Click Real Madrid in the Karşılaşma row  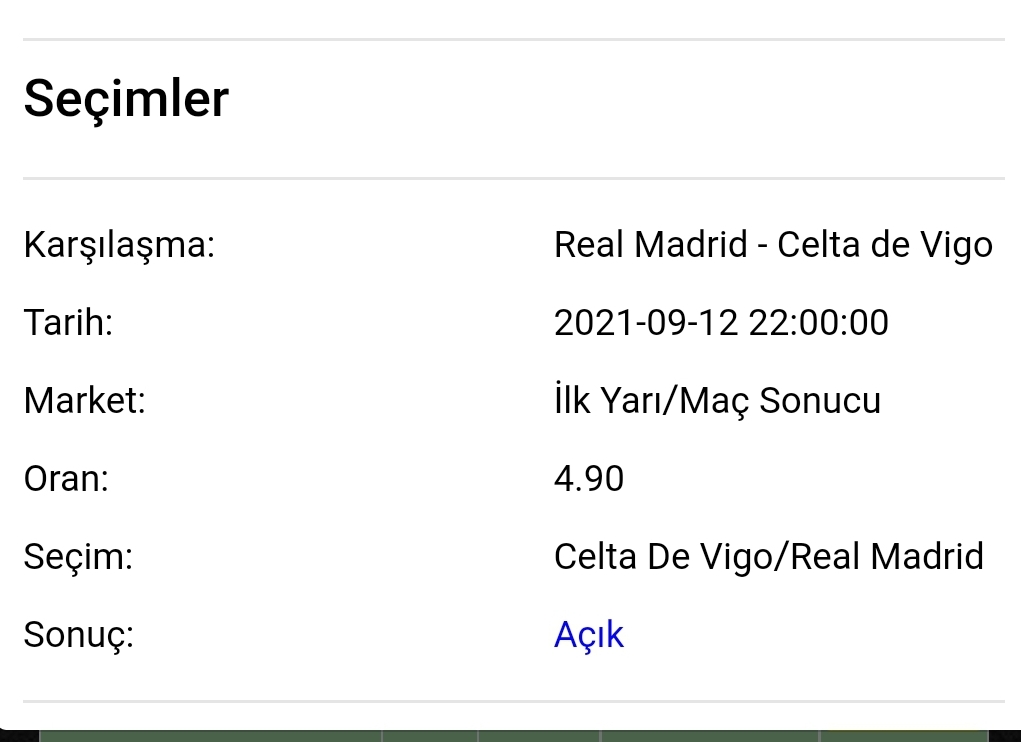coord(650,245)
